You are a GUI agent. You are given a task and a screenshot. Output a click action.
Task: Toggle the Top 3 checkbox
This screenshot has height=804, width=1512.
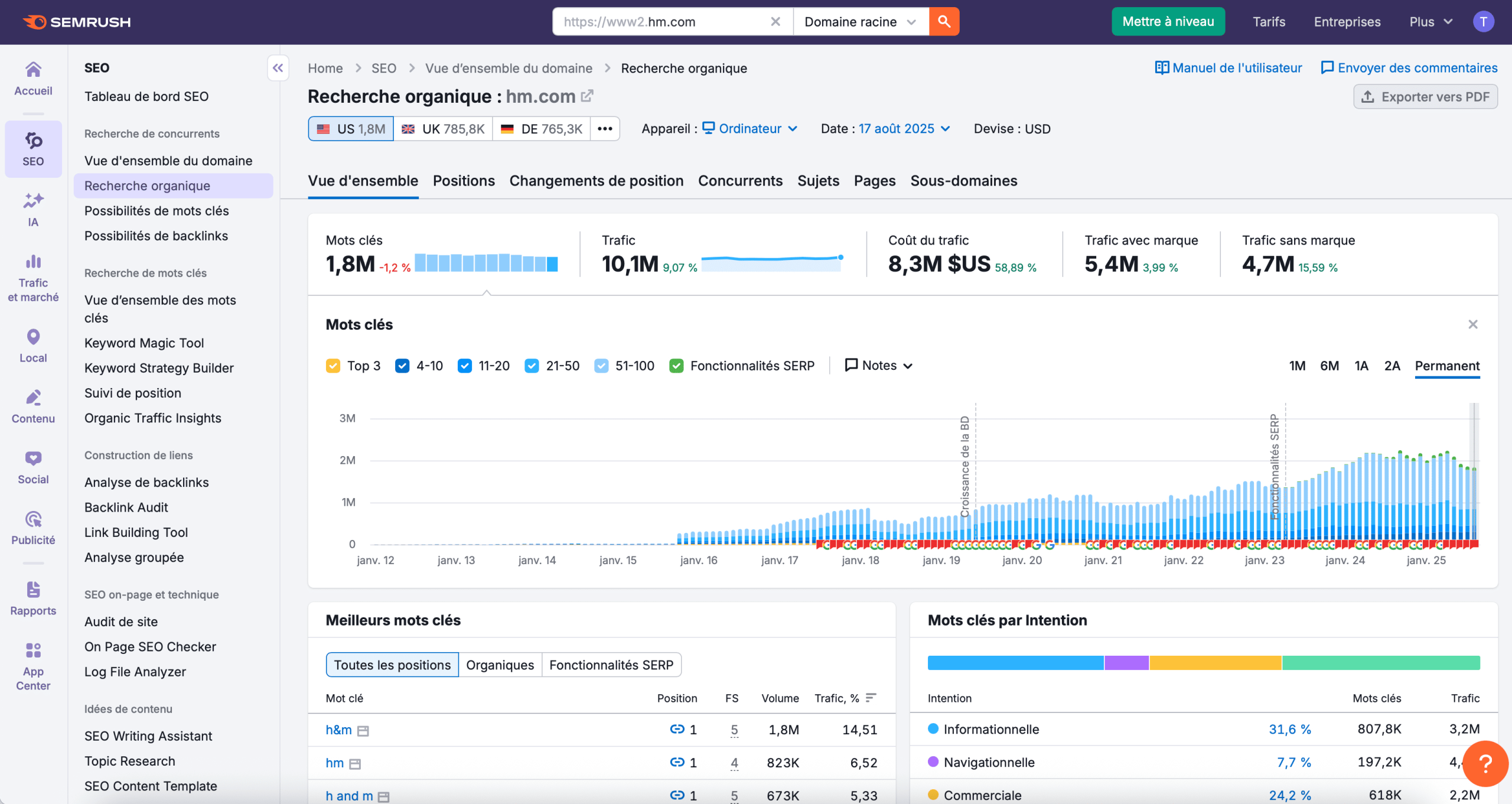click(333, 366)
